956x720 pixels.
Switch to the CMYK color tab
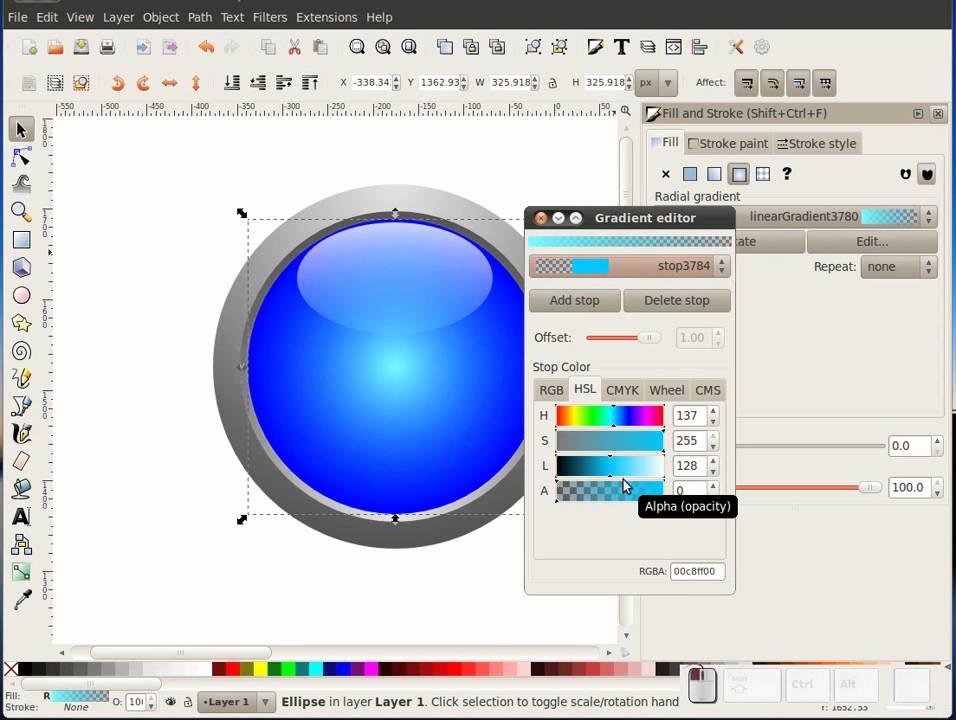coord(622,390)
